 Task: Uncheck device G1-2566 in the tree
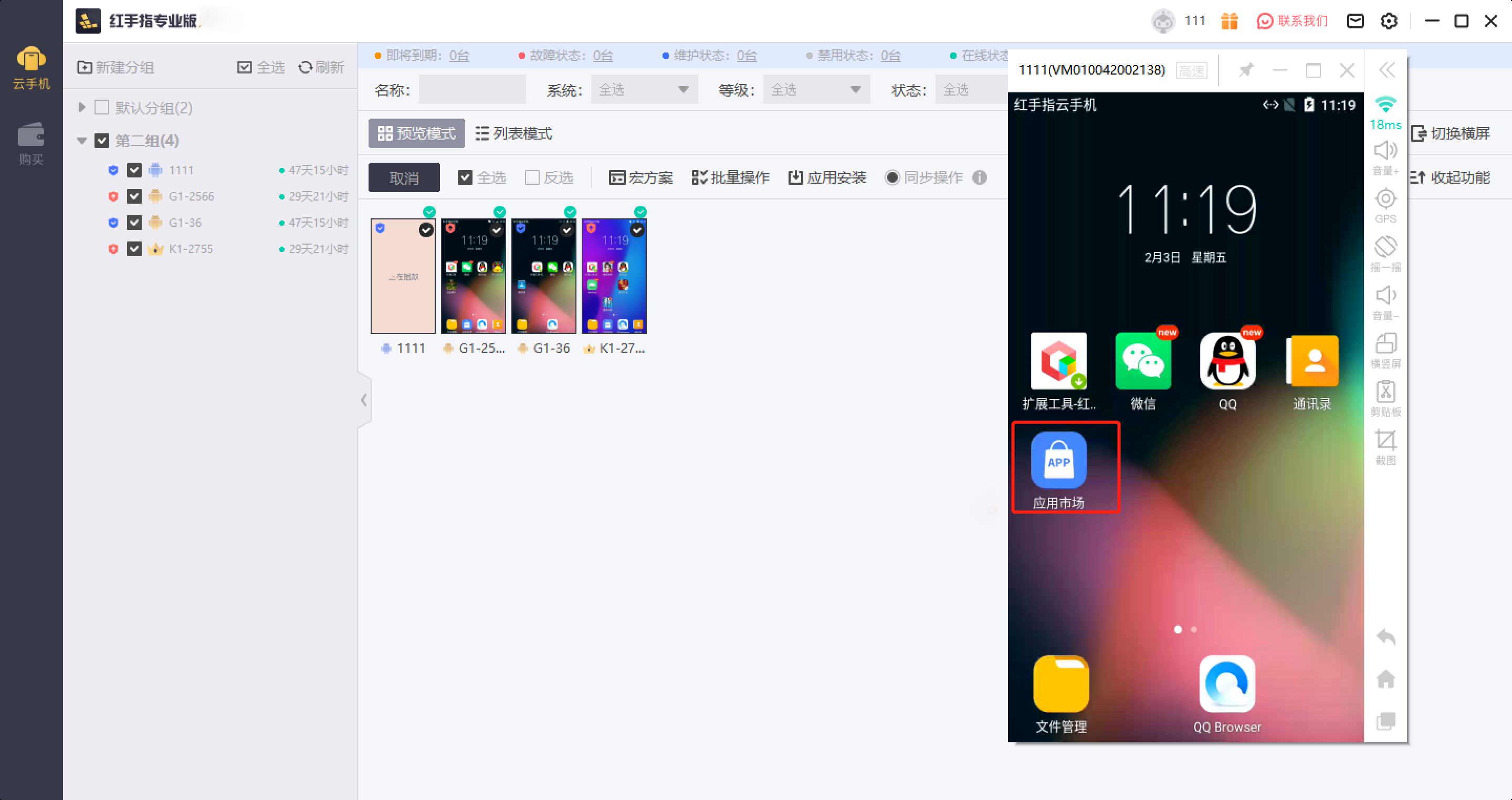[x=134, y=197]
